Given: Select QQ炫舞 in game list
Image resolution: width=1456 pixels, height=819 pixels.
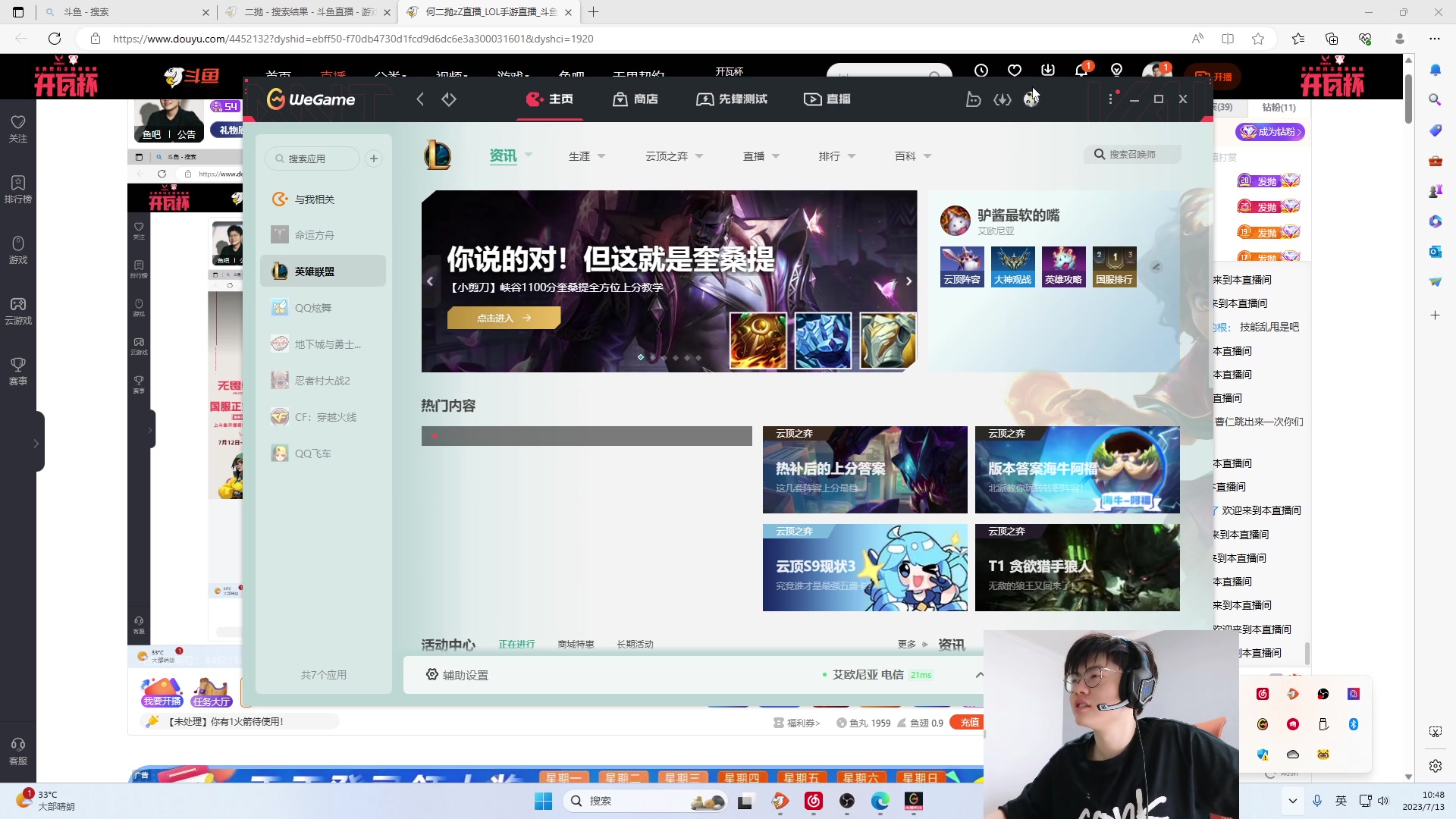Looking at the screenshot, I should (323, 308).
